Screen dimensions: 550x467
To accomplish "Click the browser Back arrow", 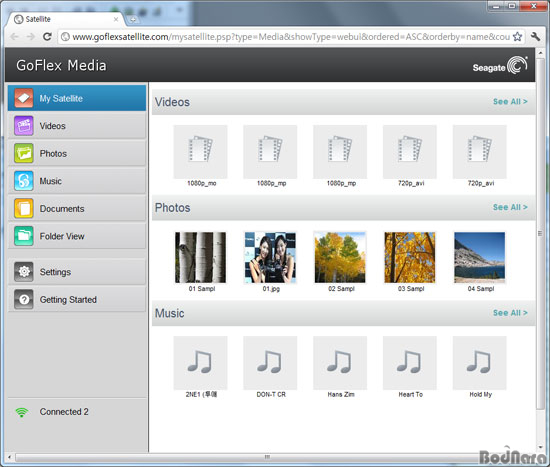I will tap(14, 36).
